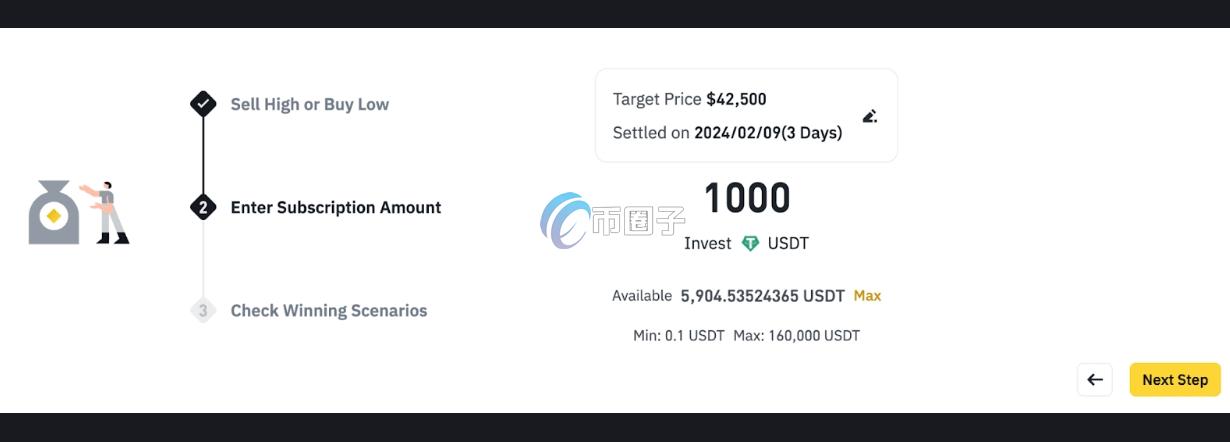Click the money bag illustration
The image size is (1230, 442).
point(53,213)
